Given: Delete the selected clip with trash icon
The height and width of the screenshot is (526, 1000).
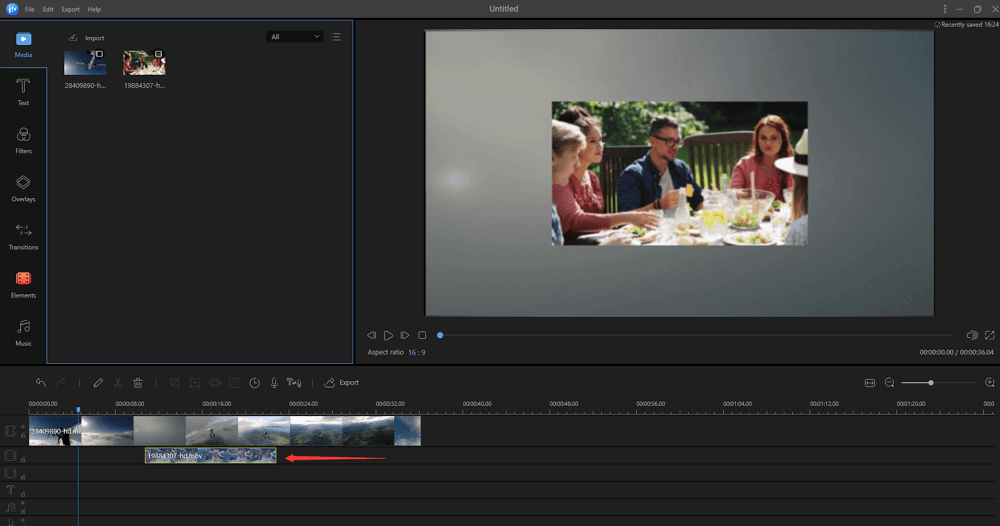Looking at the screenshot, I should (138, 383).
